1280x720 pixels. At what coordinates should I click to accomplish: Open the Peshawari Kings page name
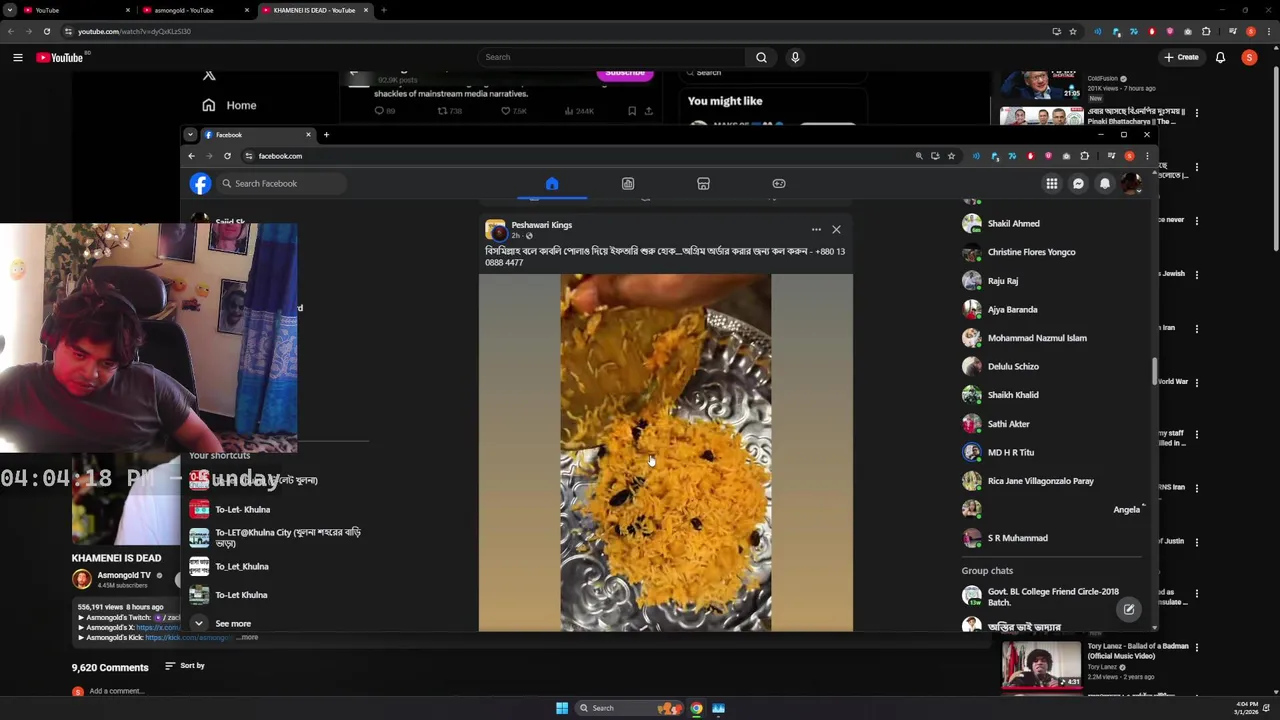(x=542, y=225)
